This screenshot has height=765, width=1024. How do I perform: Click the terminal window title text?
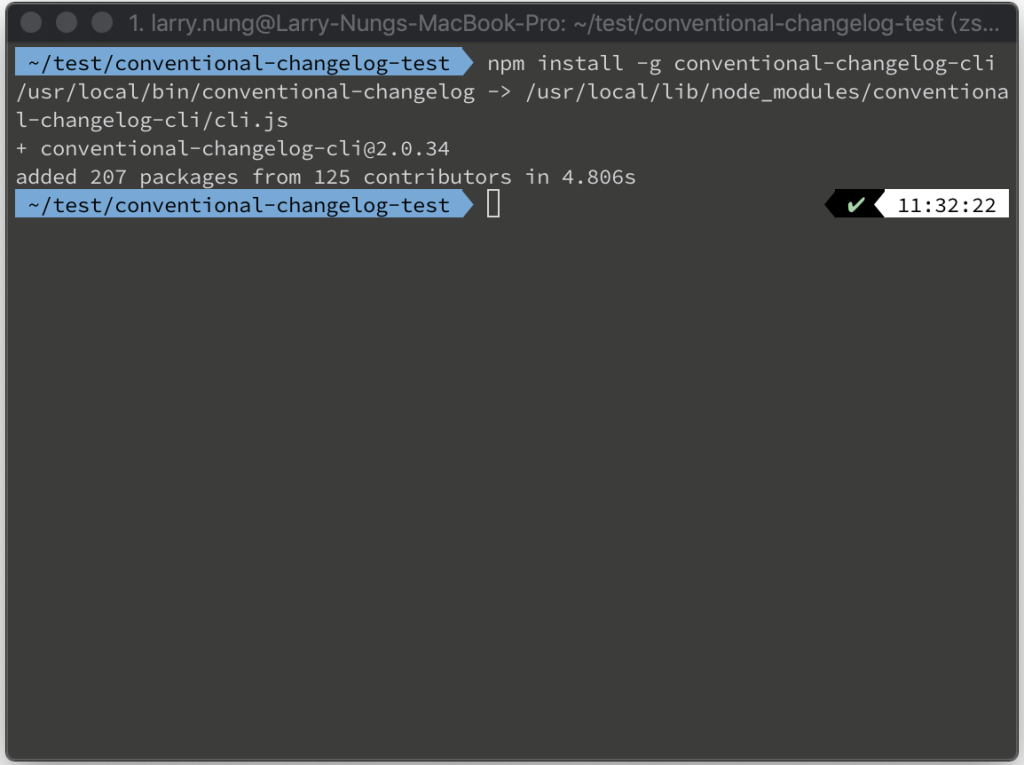[x=564, y=24]
